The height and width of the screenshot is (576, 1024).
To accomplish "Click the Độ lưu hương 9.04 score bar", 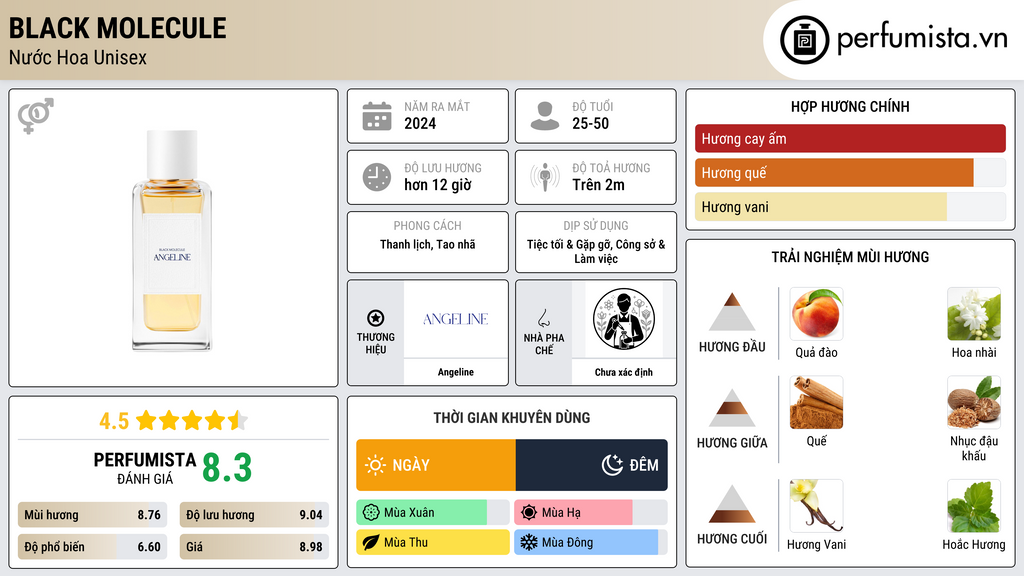I will (254, 515).
